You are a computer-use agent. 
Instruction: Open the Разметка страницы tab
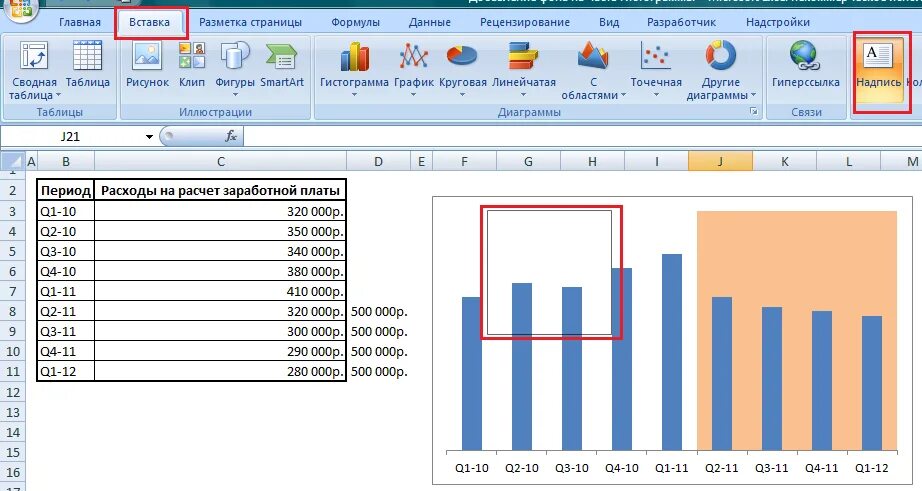(x=250, y=22)
